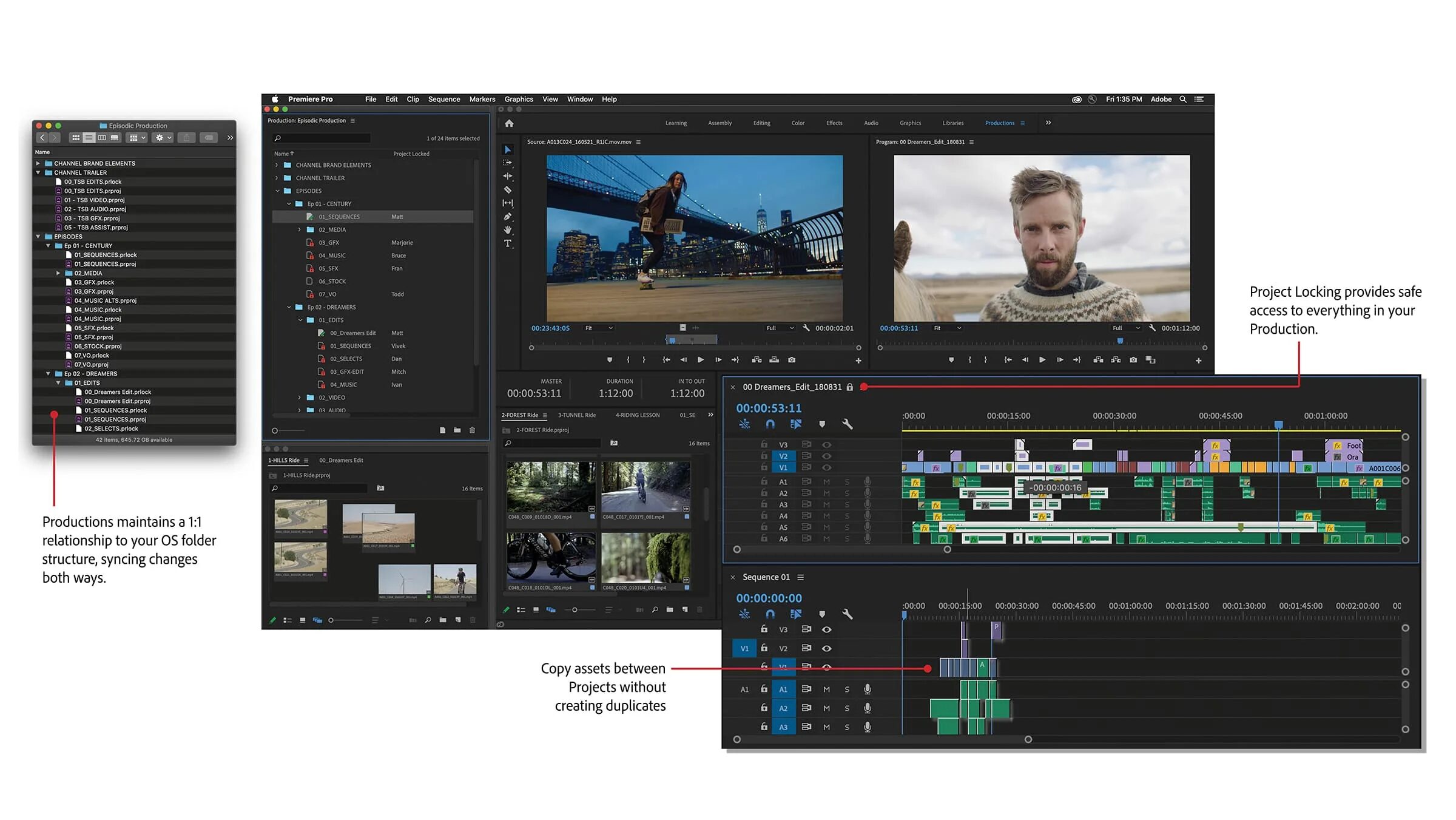Select the add marker icon in timeline
1456x820 pixels.
(x=821, y=424)
